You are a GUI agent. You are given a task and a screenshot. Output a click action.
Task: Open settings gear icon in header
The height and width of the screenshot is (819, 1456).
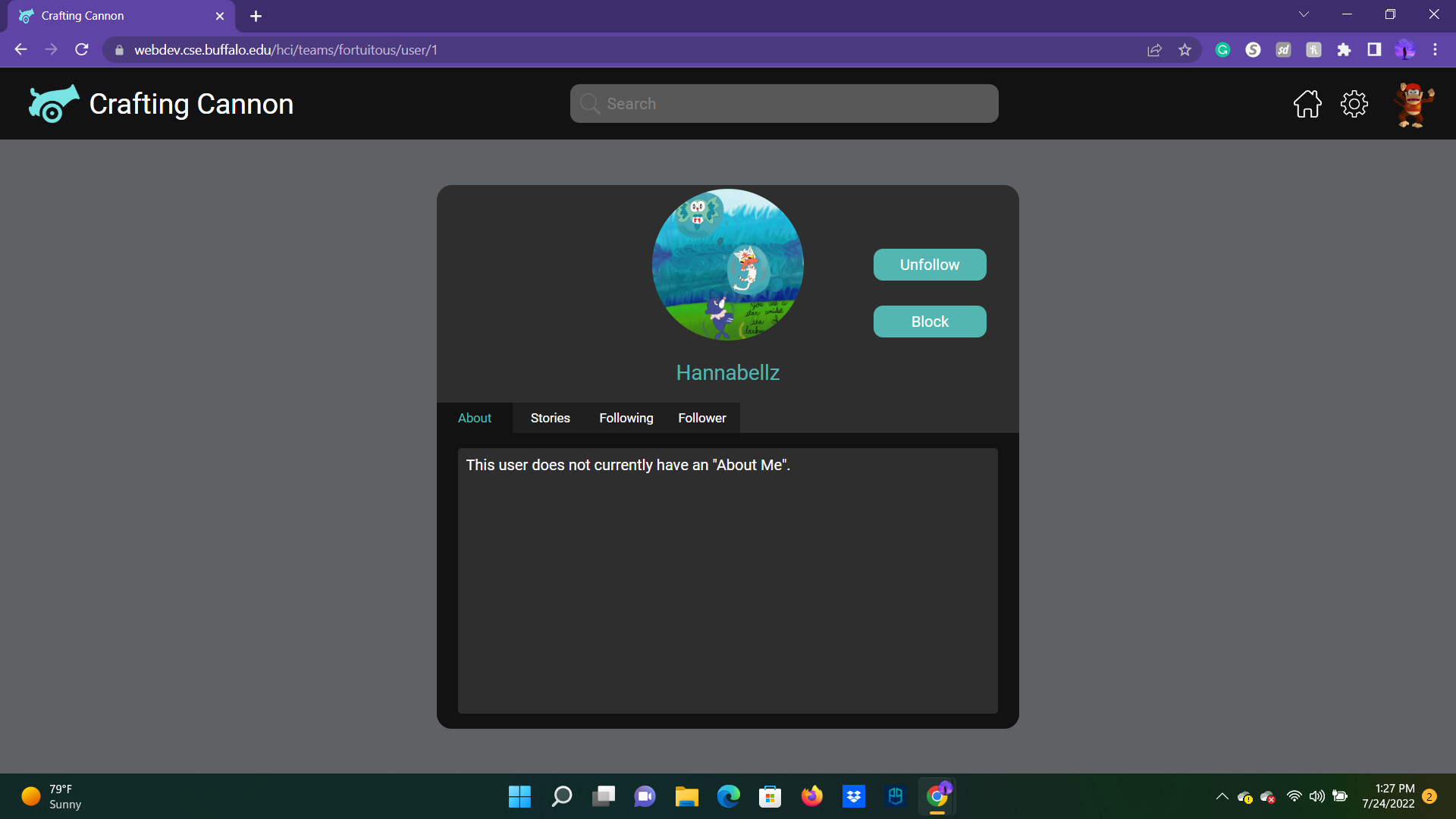point(1354,104)
